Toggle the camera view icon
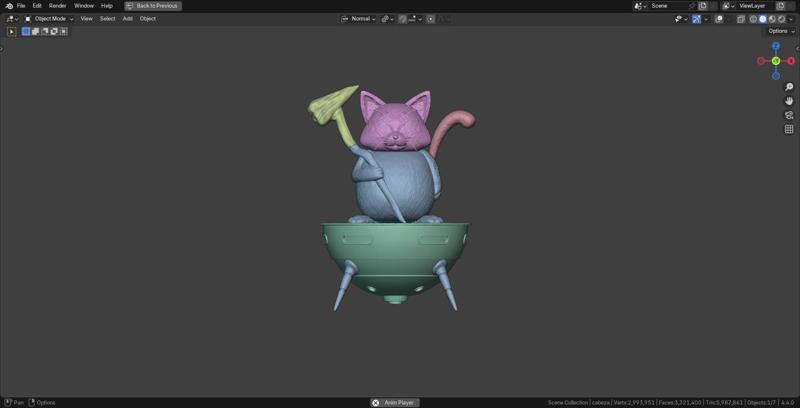The image size is (800, 408). click(789, 115)
